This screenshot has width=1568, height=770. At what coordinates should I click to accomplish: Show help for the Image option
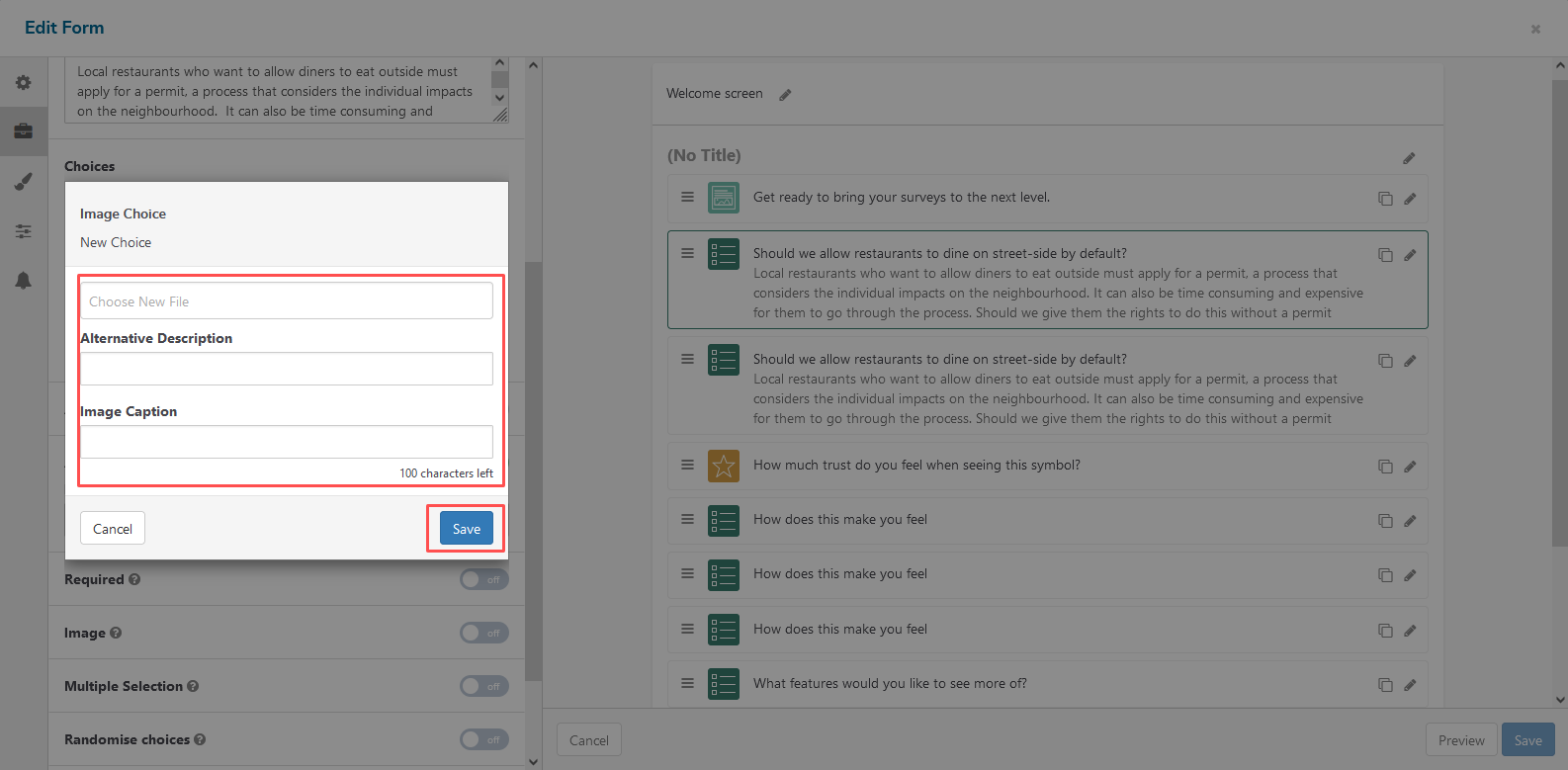116,633
